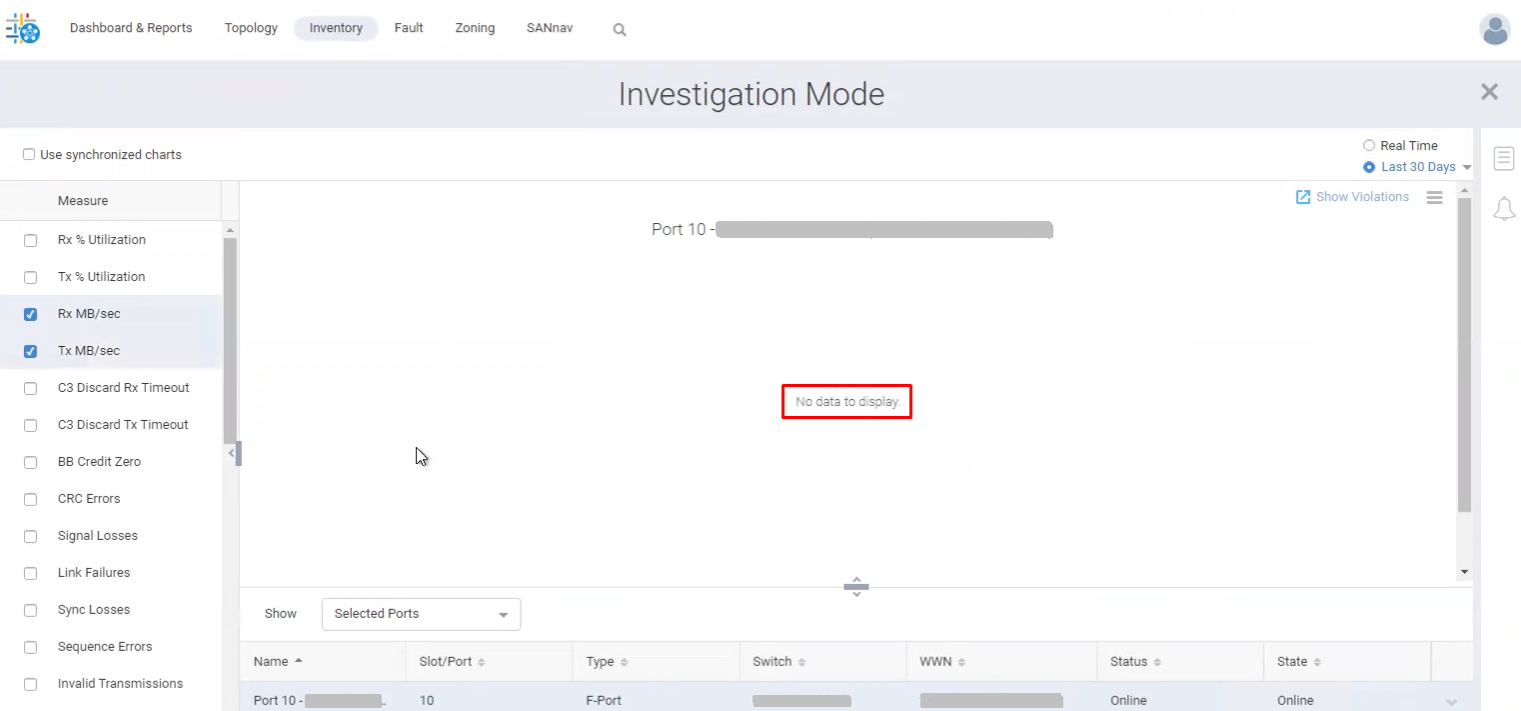Viewport: 1521px width, 711px height.
Task: Open the Selected Ports dropdown
Action: coord(421,614)
